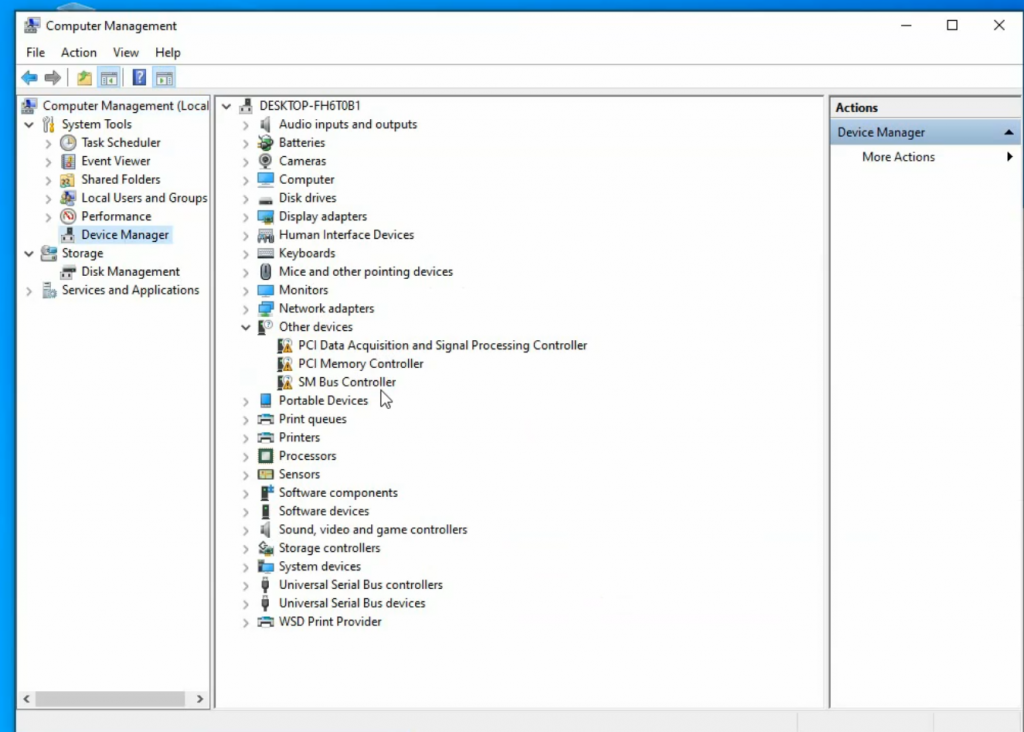The image size is (1024, 732).
Task: Open the Help menu
Action: pos(167,52)
